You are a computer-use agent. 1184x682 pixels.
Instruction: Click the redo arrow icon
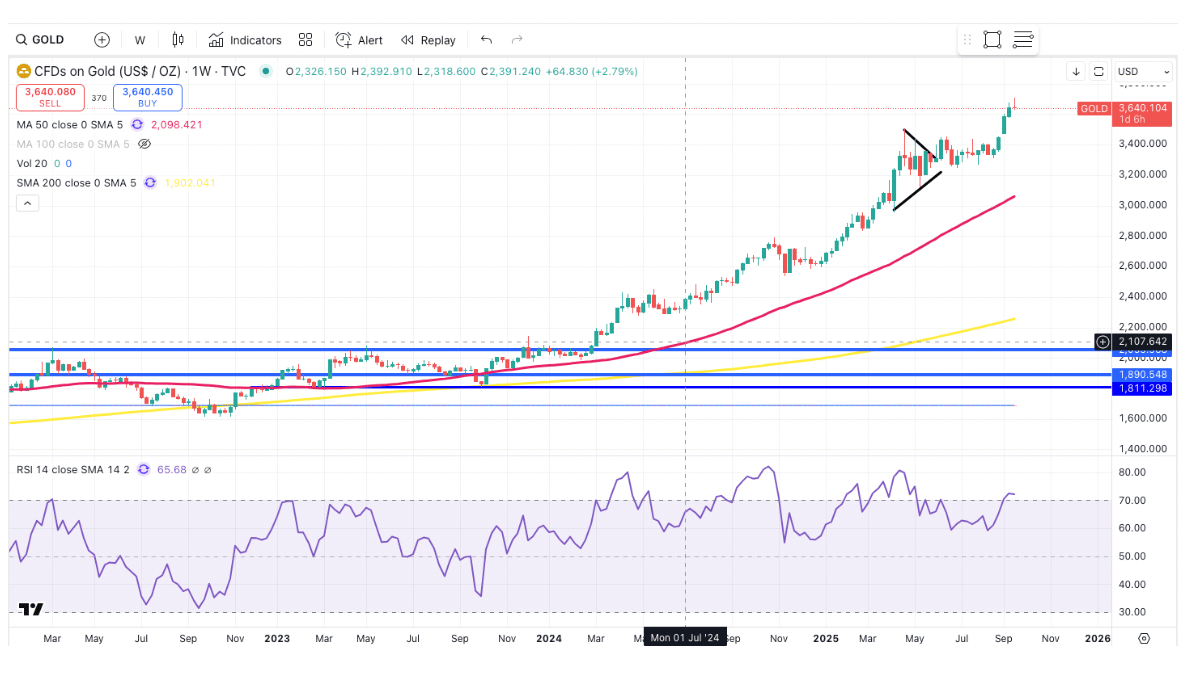(517, 40)
